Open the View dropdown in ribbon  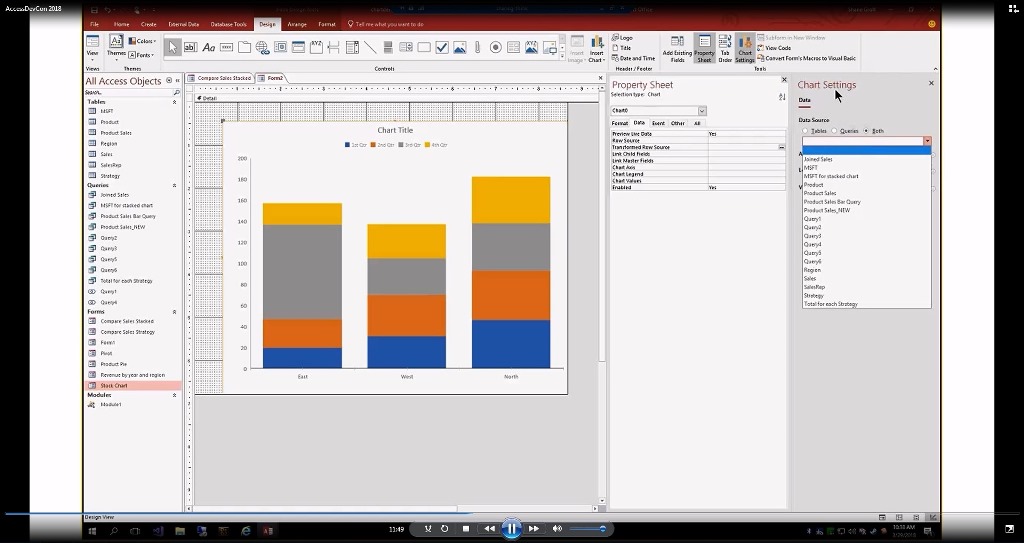coord(93,59)
